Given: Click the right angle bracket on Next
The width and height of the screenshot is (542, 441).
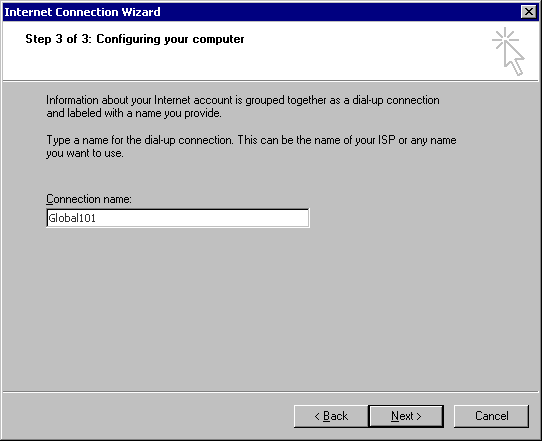Looking at the screenshot, I should (x=419, y=416).
